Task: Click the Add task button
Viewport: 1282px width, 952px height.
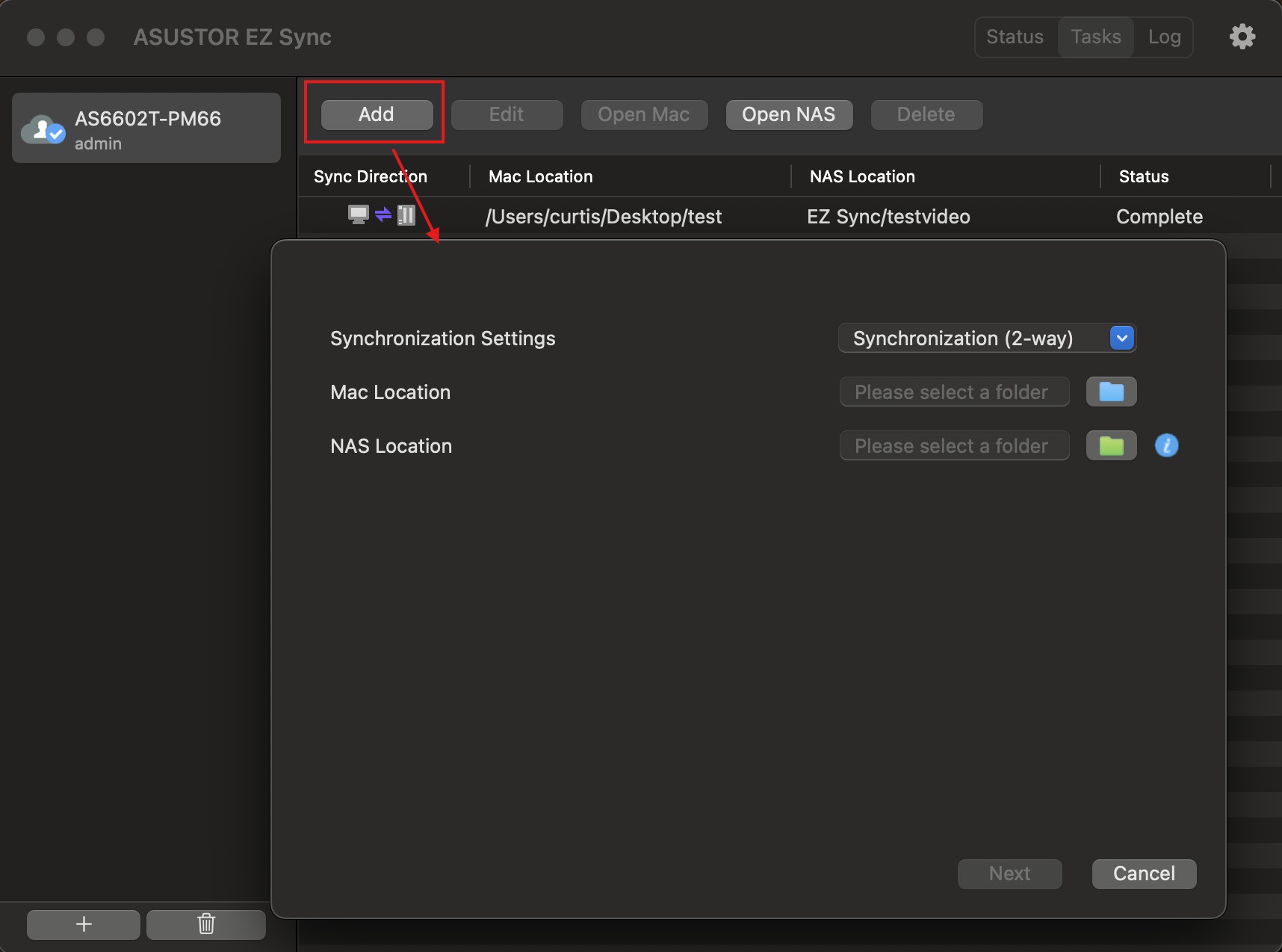Action: 377,114
